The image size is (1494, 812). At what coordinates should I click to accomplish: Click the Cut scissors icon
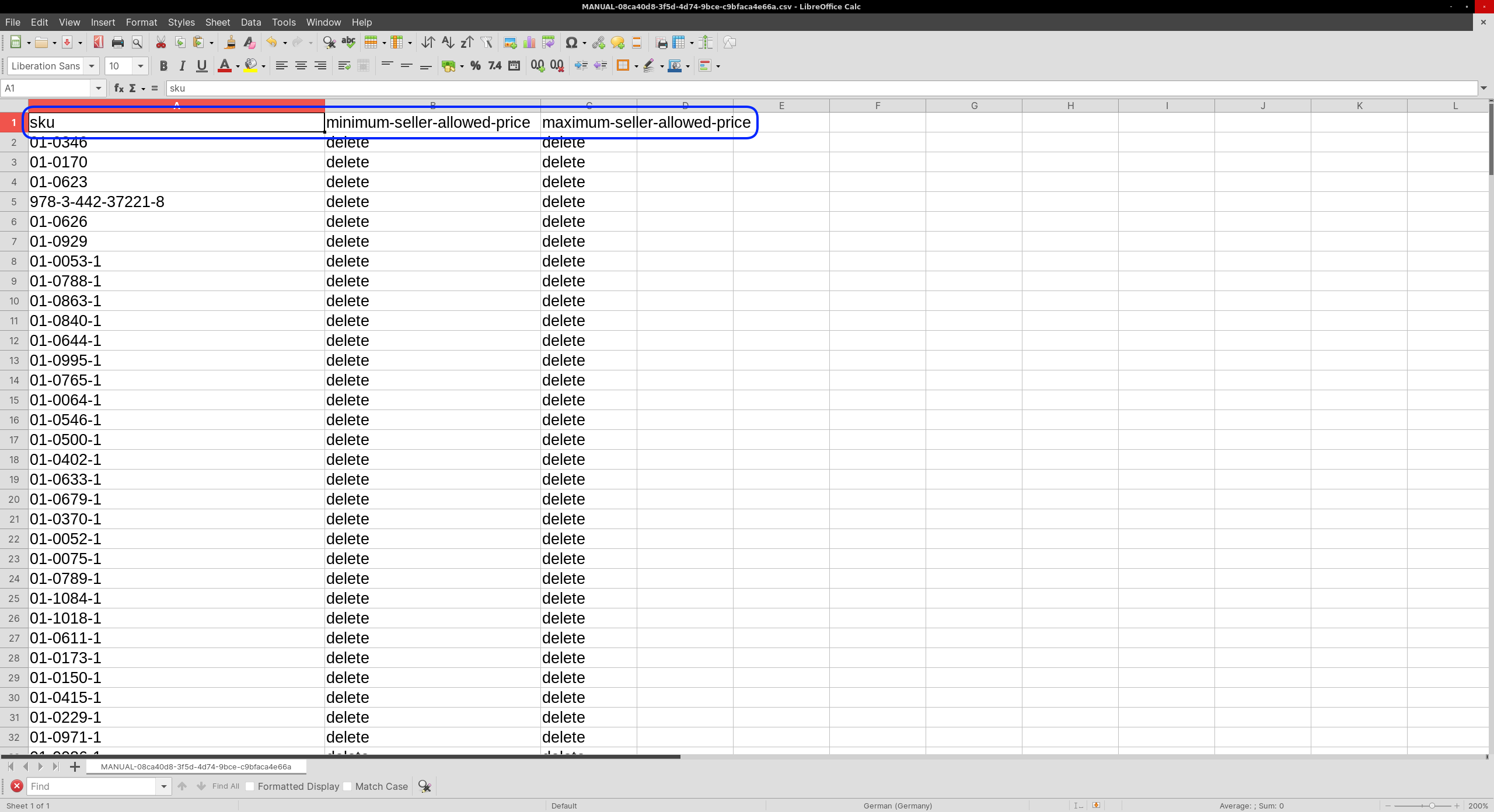pos(161,43)
